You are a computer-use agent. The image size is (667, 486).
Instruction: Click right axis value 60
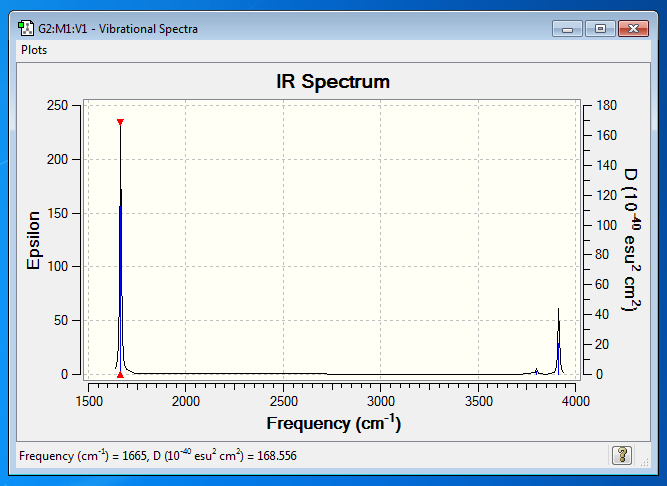(x=602, y=284)
